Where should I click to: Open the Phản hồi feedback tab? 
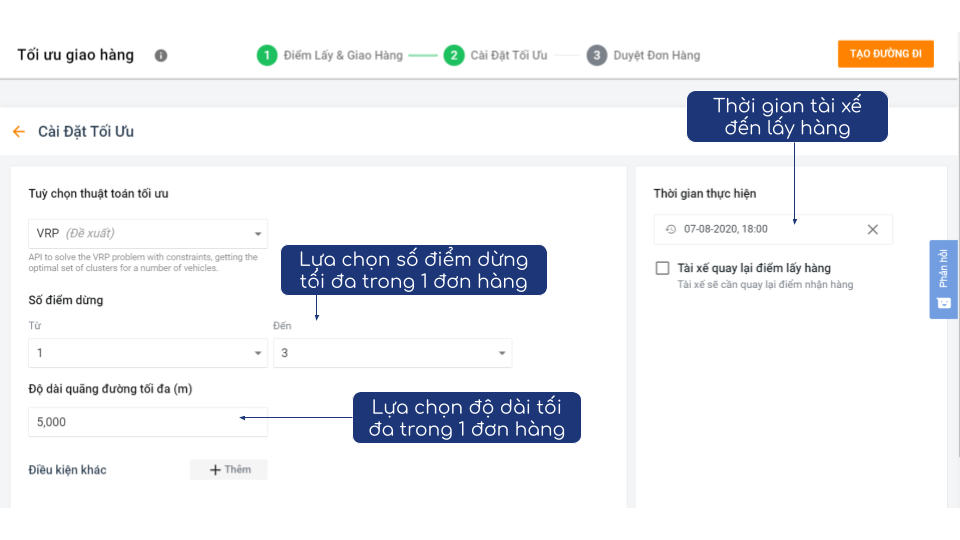coord(943,279)
